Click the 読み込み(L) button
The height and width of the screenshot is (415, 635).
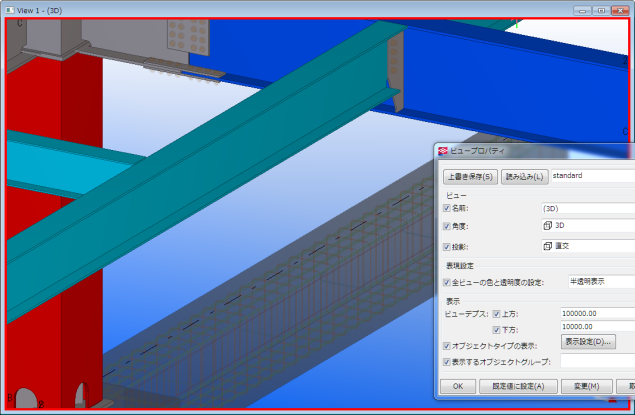pyautogui.click(x=524, y=176)
